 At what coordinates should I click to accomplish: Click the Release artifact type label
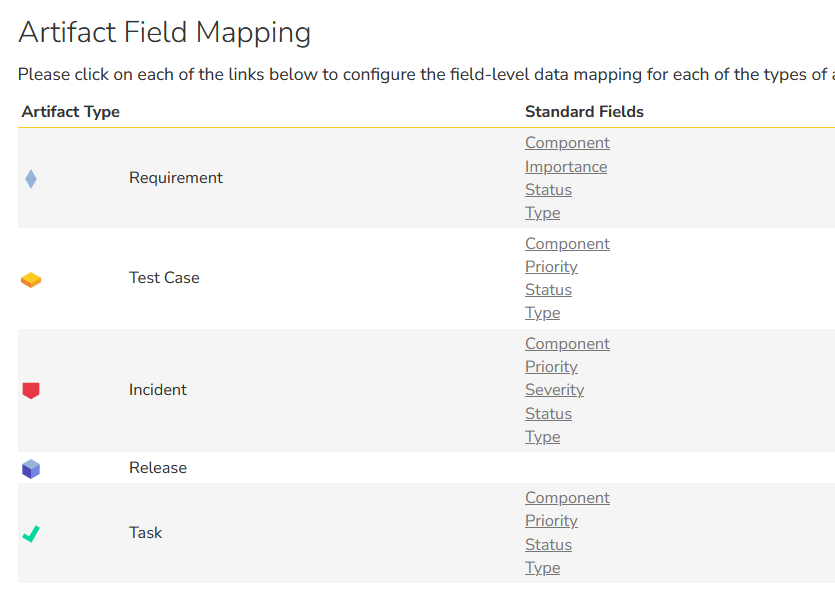[x=158, y=468]
